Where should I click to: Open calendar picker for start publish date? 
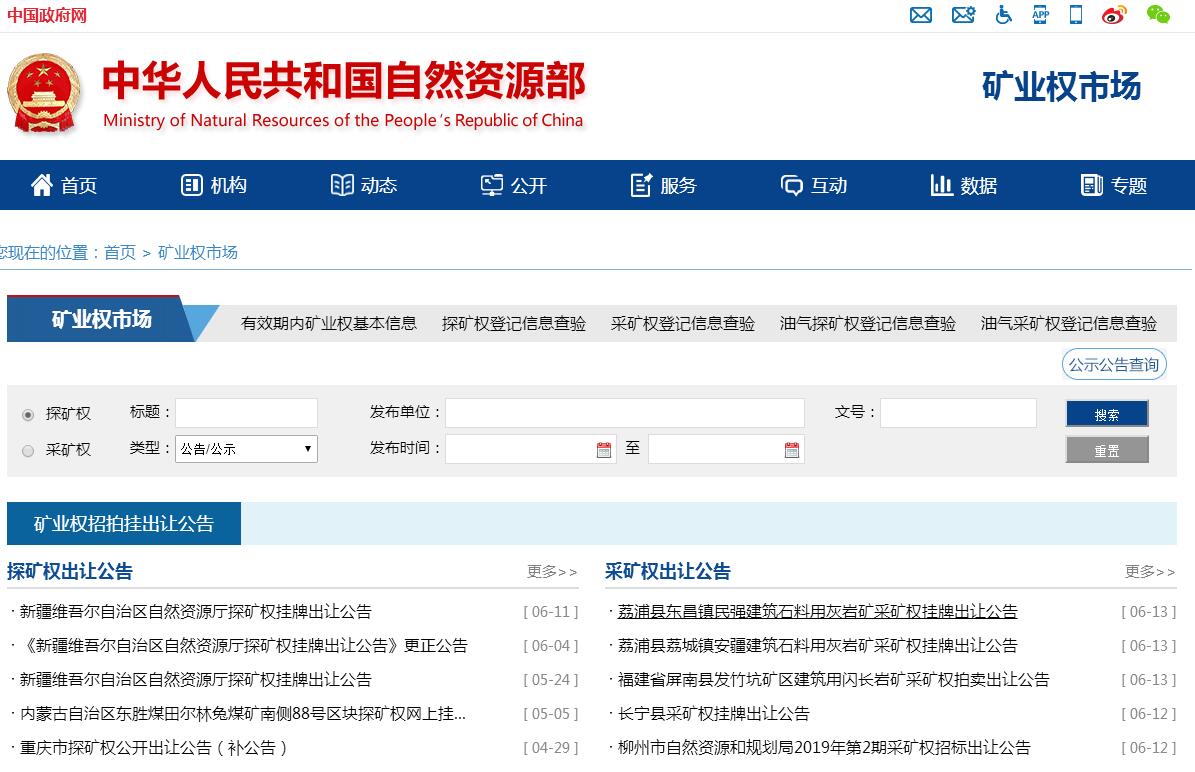click(x=604, y=450)
